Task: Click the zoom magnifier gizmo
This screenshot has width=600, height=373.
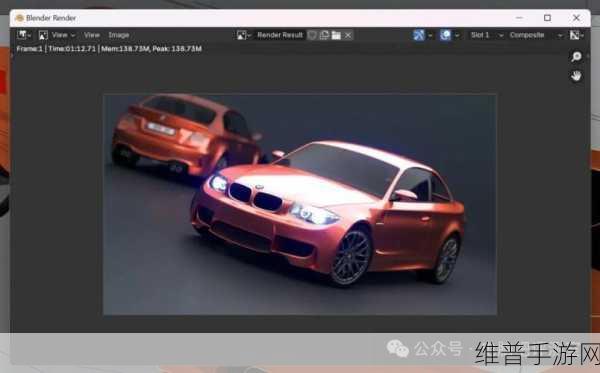Action: 576,57
